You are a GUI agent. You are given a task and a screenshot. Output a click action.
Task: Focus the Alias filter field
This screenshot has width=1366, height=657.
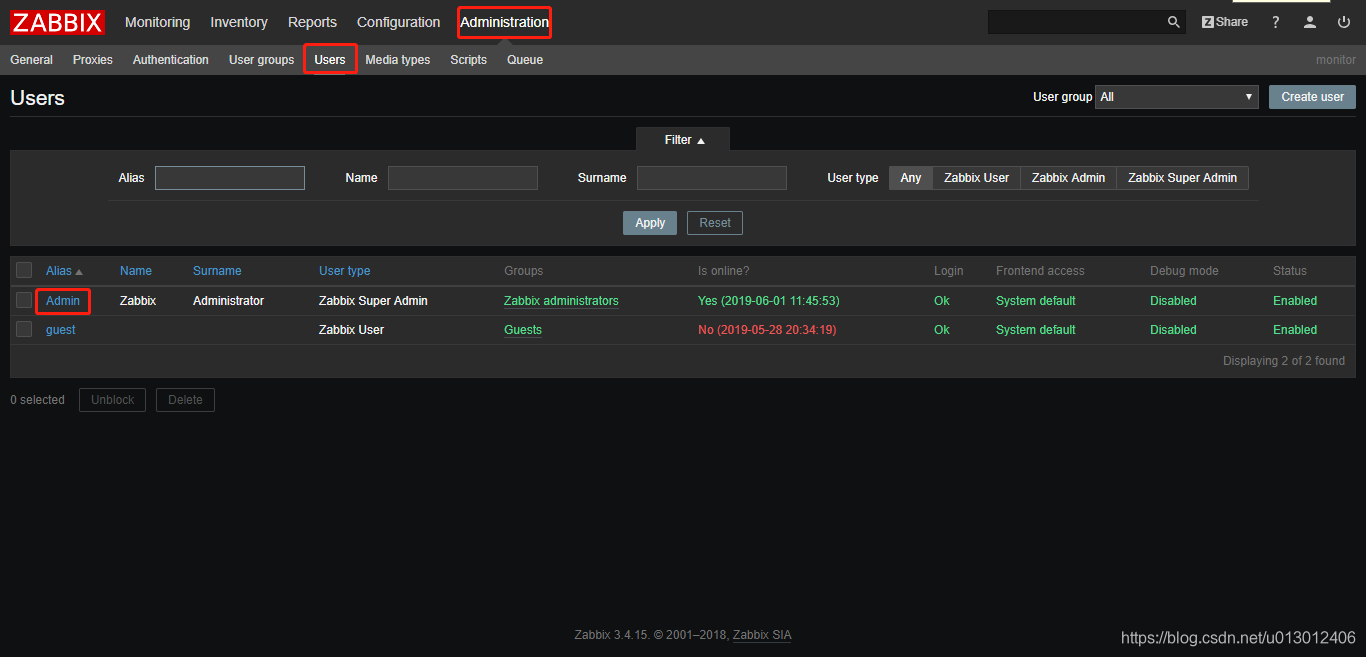(x=230, y=178)
